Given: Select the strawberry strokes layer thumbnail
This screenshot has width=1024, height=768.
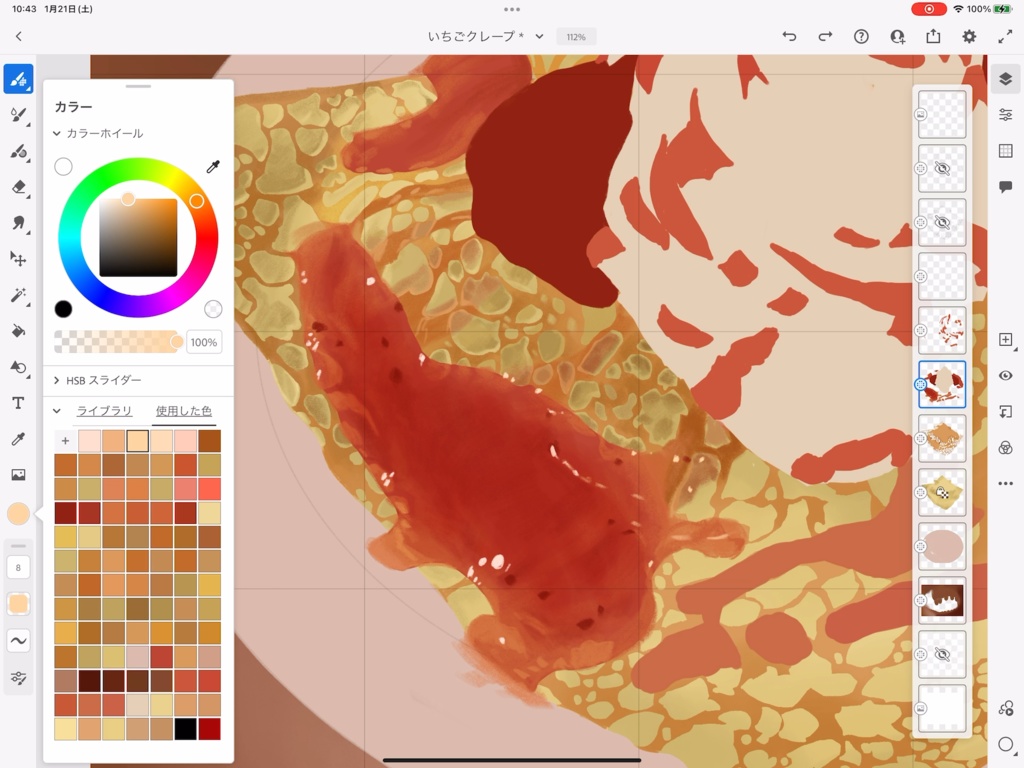Looking at the screenshot, I should [942, 330].
